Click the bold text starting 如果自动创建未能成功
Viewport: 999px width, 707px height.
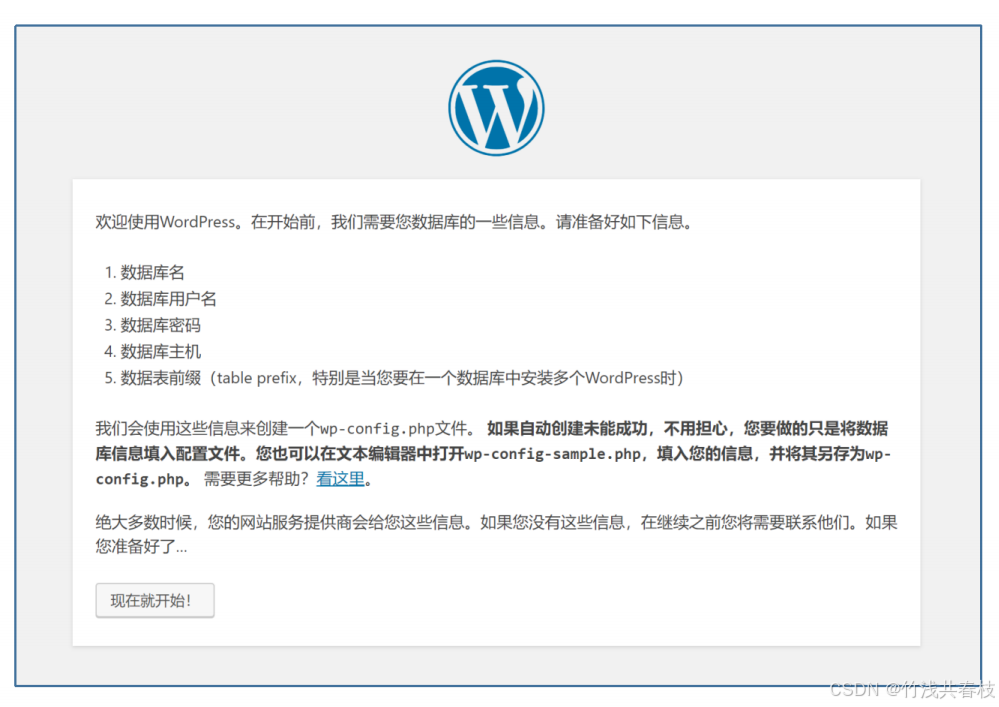[494, 453]
